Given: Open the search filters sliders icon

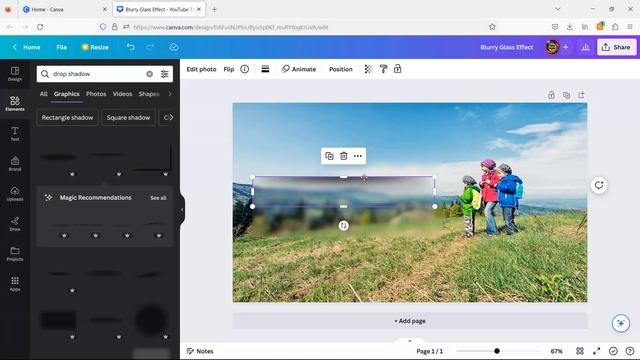Looking at the screenshot, I should tap(164, 74).
